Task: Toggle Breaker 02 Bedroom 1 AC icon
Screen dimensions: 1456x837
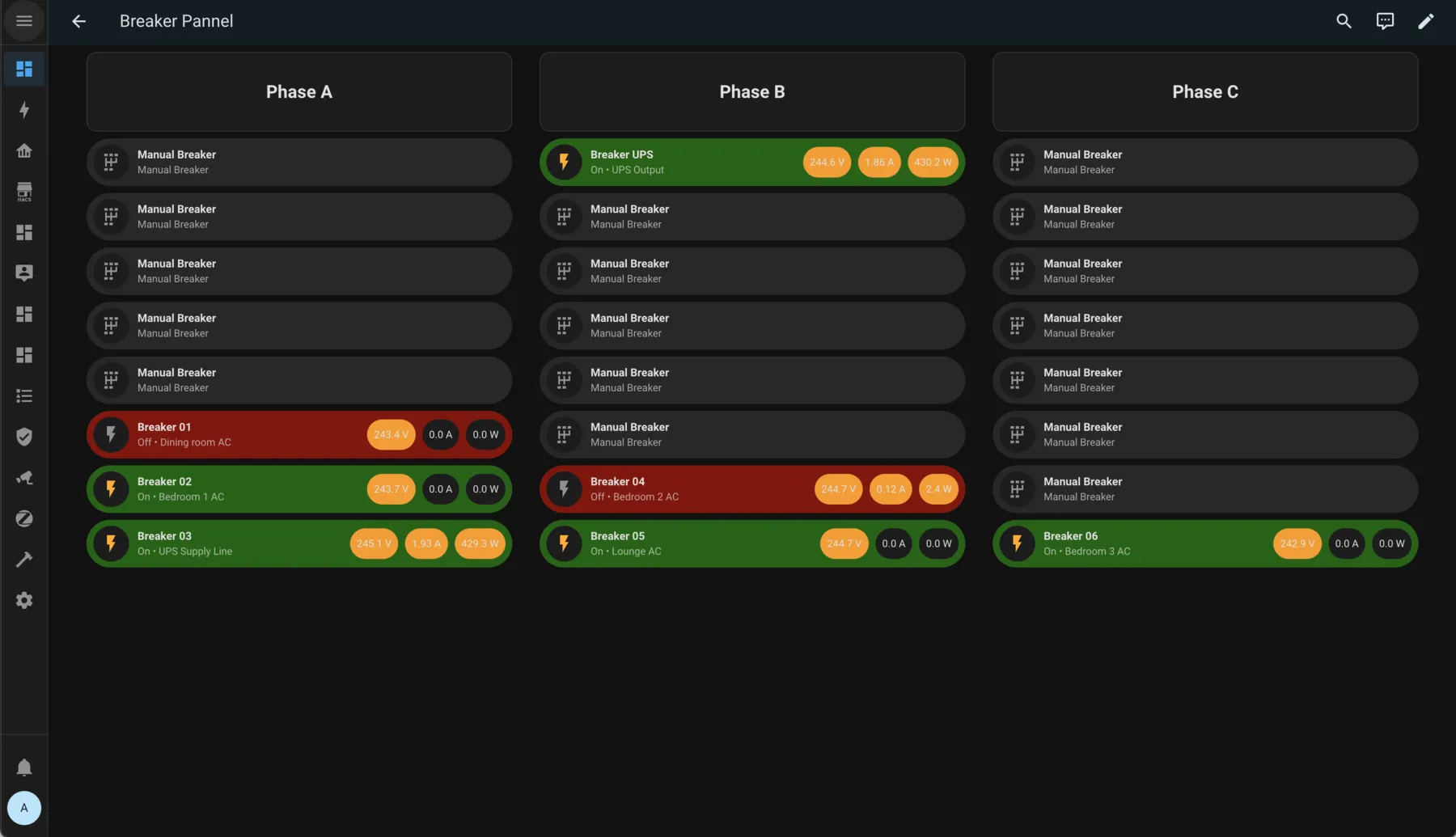Action: pos(112,489)
